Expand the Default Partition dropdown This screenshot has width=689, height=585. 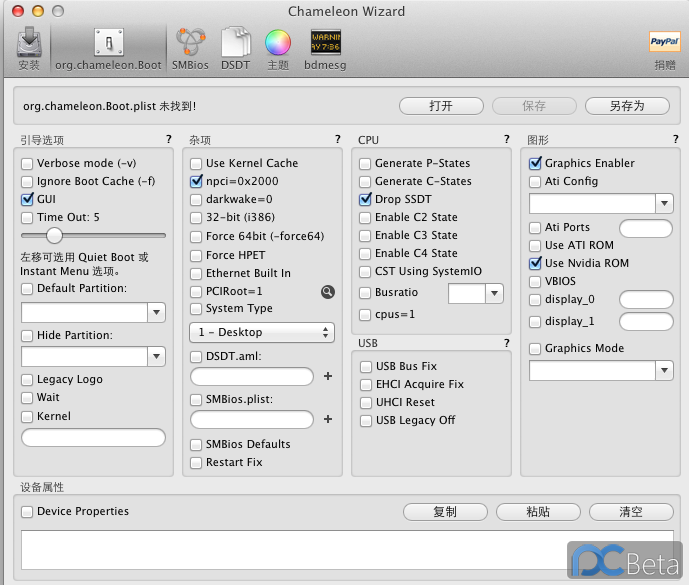155,312
